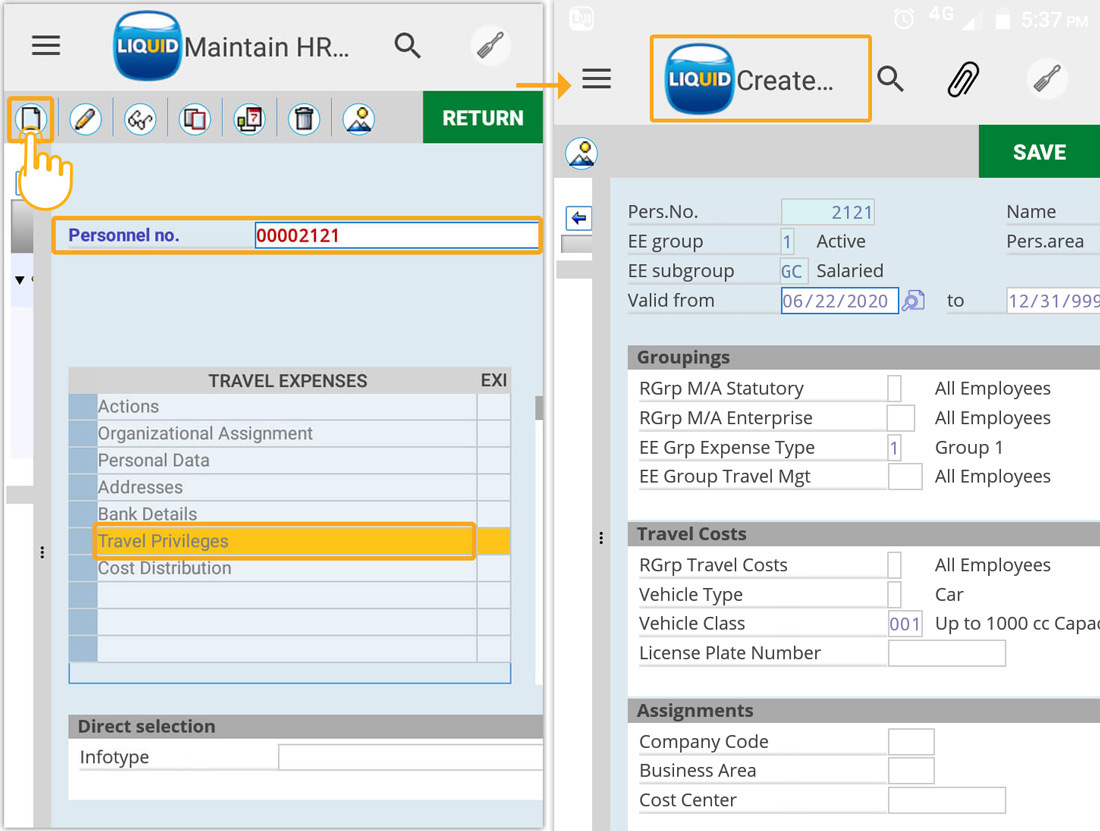Click the trash Delete icon
This screenshot has height=831, width=1100.
coord(304,119)
